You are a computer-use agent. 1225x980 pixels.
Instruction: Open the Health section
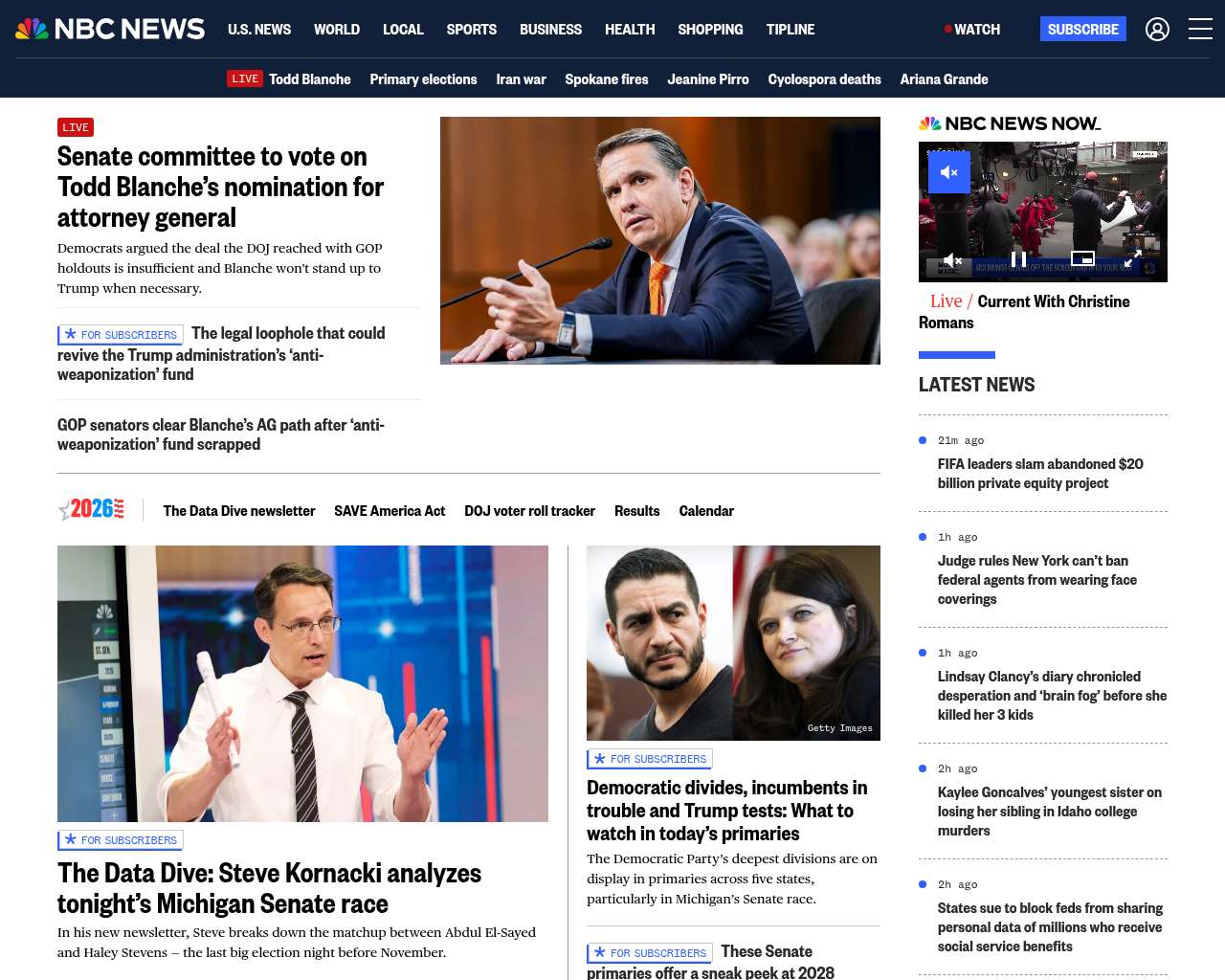630,30
